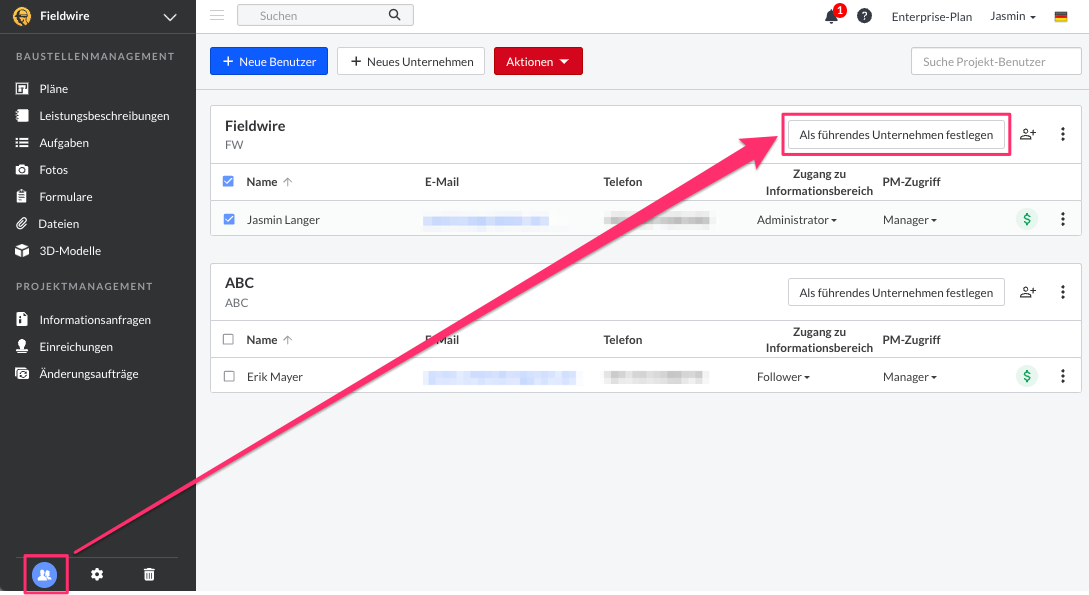
Task: Click Neues Unternehmen button
Action: (x=411, y=61)
